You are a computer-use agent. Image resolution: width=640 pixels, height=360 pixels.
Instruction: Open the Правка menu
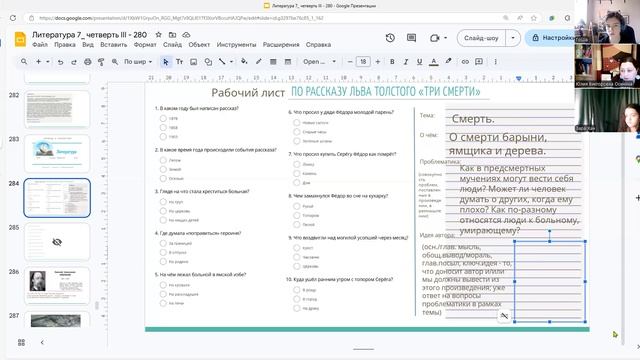click(x=65, y=45)
